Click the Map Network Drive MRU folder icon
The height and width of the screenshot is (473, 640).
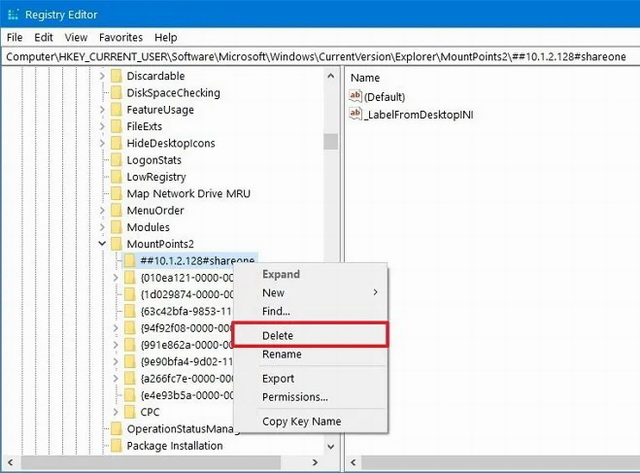116,194
